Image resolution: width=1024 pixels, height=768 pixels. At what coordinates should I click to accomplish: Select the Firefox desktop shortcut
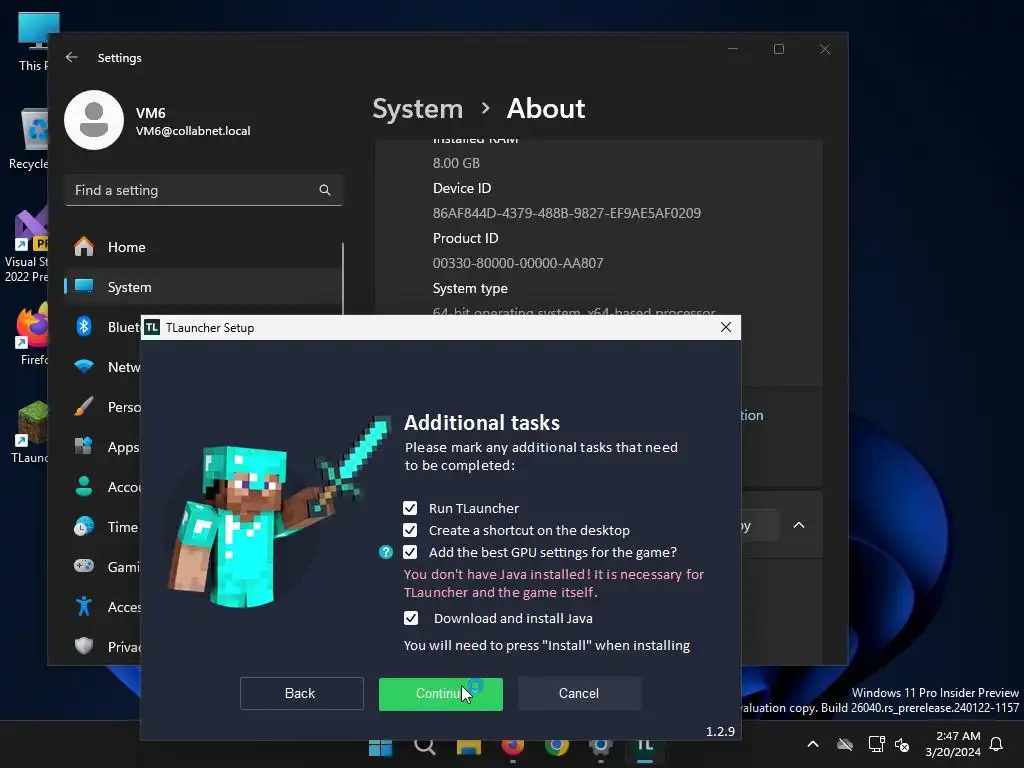[x=31, y=333]
